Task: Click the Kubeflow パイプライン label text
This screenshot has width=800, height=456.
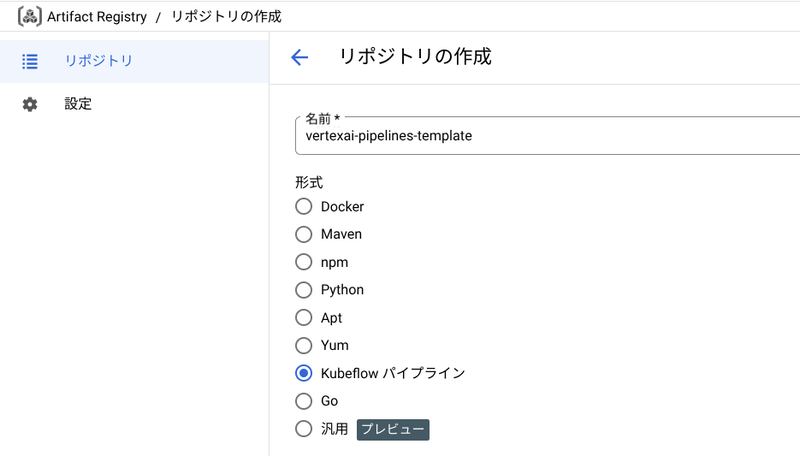Action: (x=393, y=373)
